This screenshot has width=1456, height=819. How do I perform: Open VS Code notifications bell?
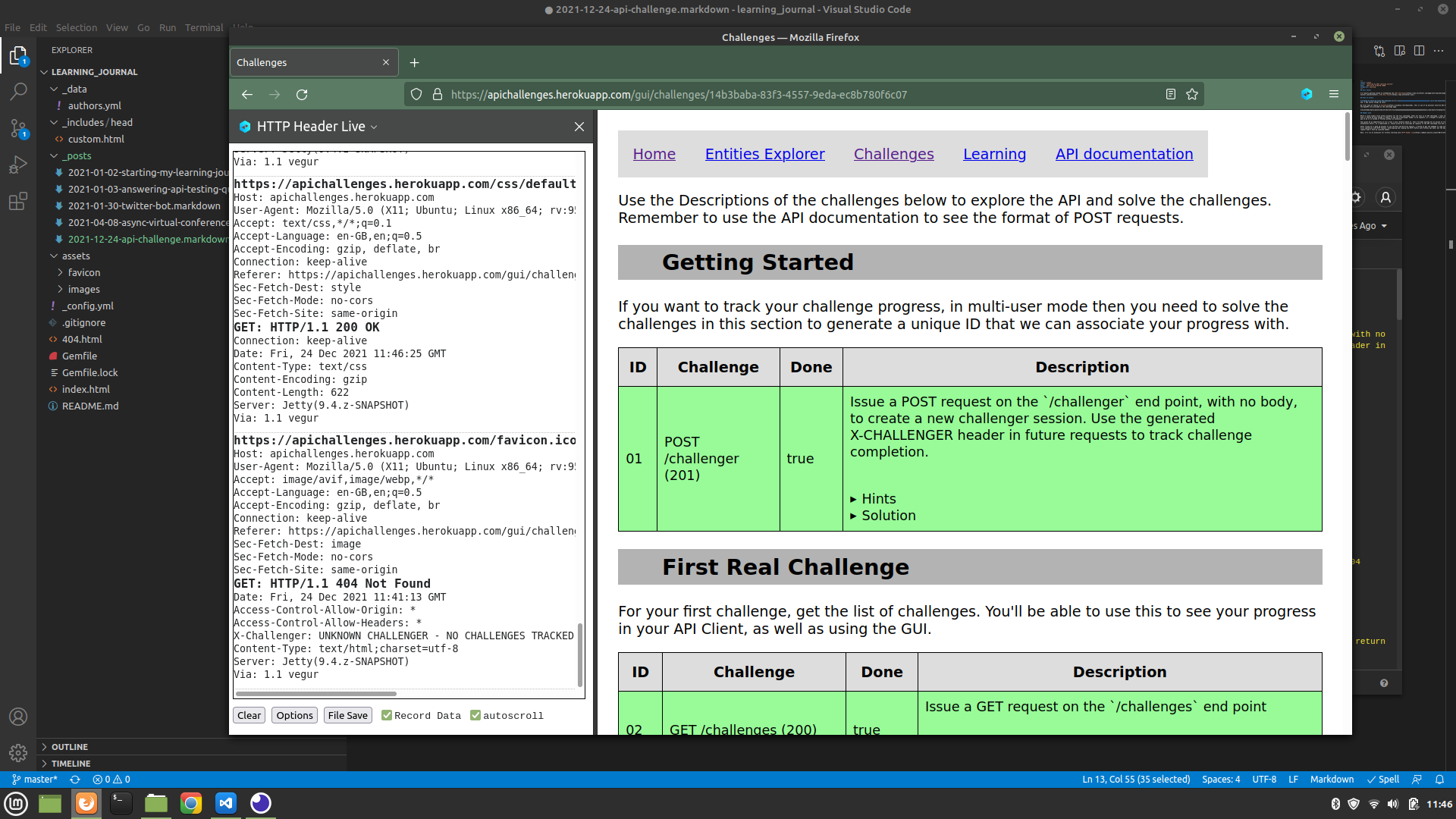pos(1440,780)
